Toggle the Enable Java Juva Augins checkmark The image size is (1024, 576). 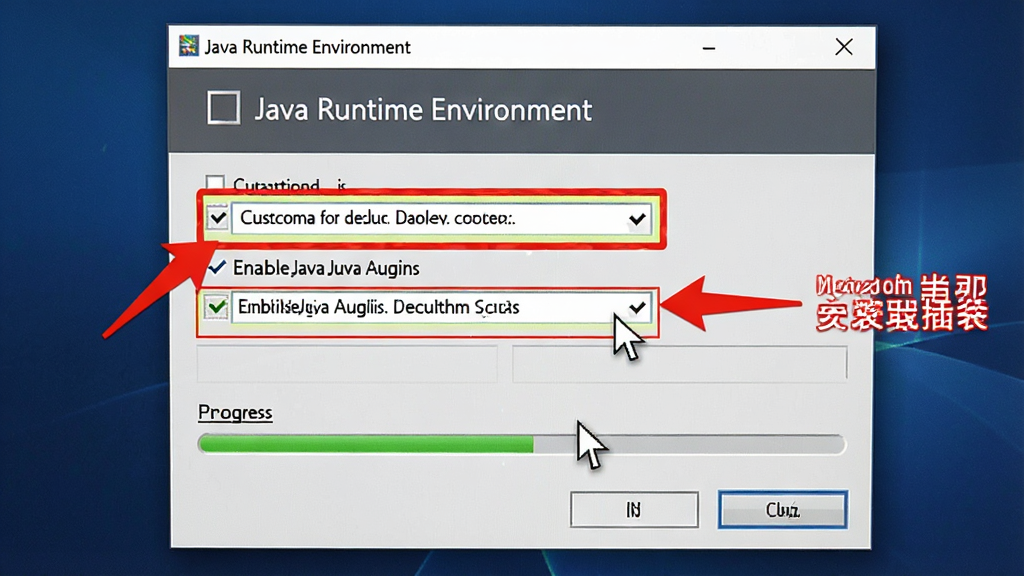[217, 267]
